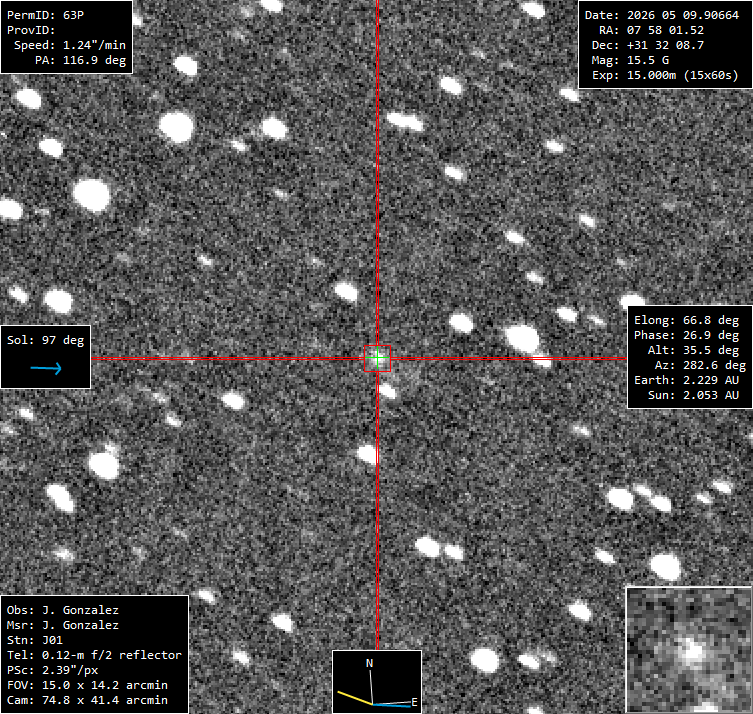Image resolution: width=753 pixels, height=714 pixels.
Task: Click the 'Sun: 2.053 AU' line
Action: coord(693,395)
